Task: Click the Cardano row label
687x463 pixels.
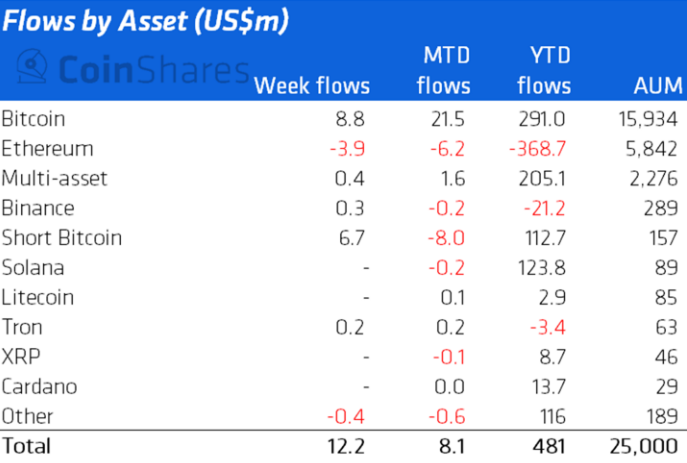Action: (x=40, y=386)
